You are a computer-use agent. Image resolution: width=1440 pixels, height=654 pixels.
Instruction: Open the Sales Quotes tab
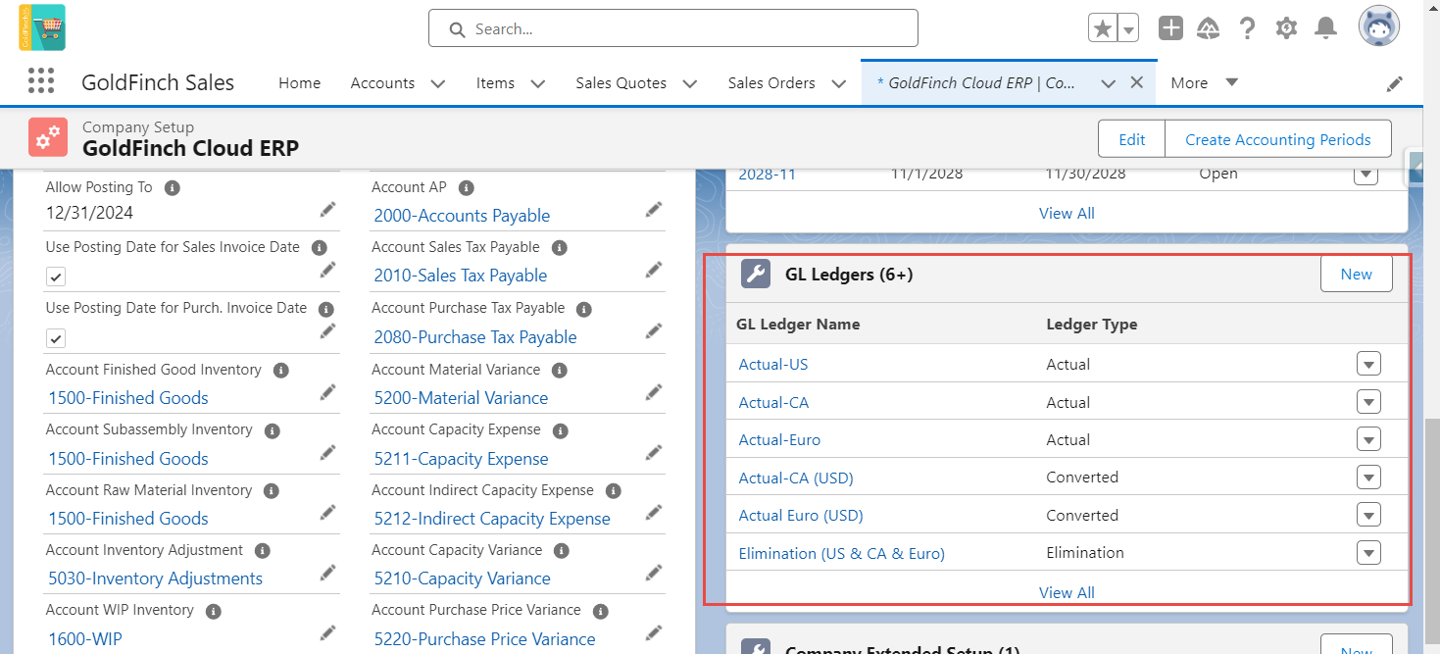(621, 83)
